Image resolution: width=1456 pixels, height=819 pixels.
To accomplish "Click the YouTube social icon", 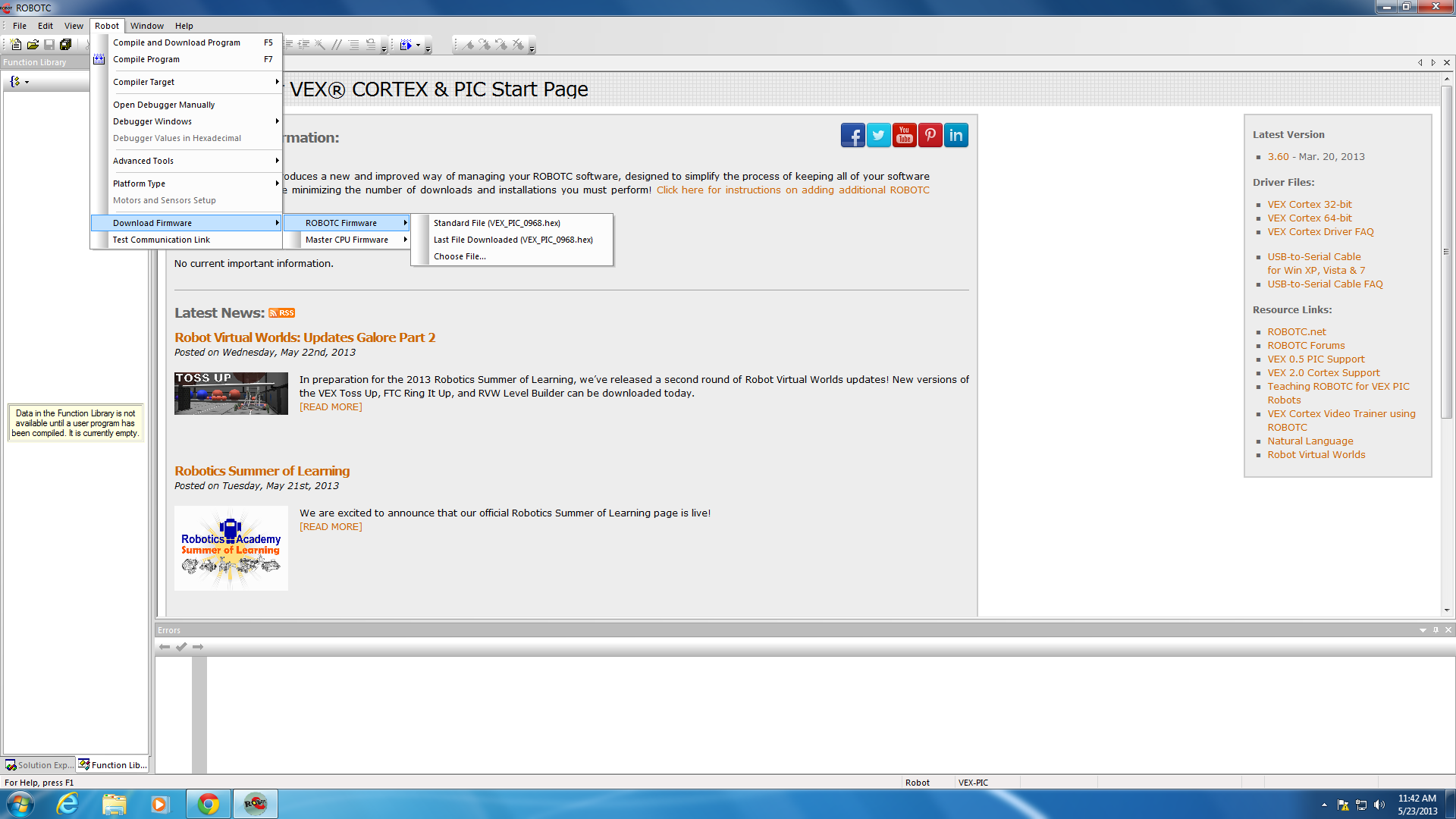I will tap(904, 135).
